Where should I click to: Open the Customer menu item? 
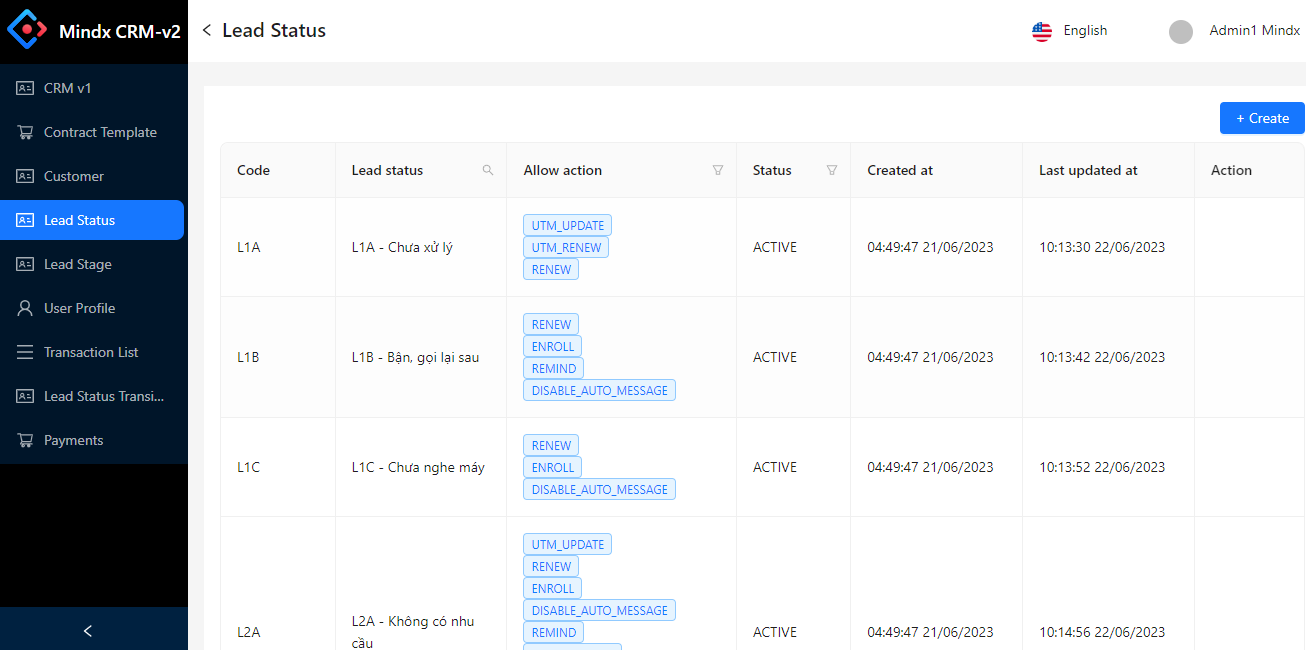(x=74, y=176)
